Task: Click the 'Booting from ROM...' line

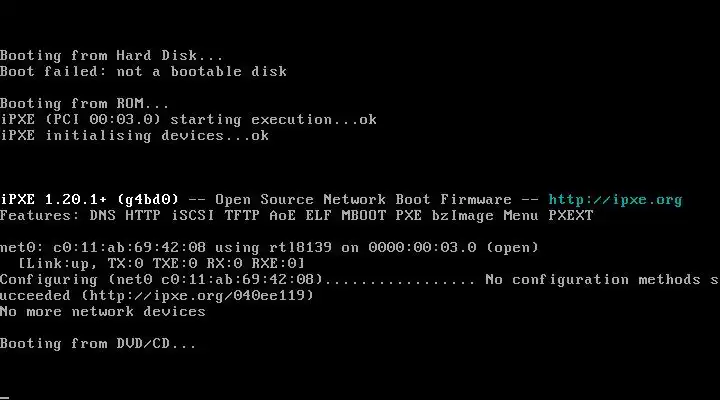Action: [x=84, y=104]
